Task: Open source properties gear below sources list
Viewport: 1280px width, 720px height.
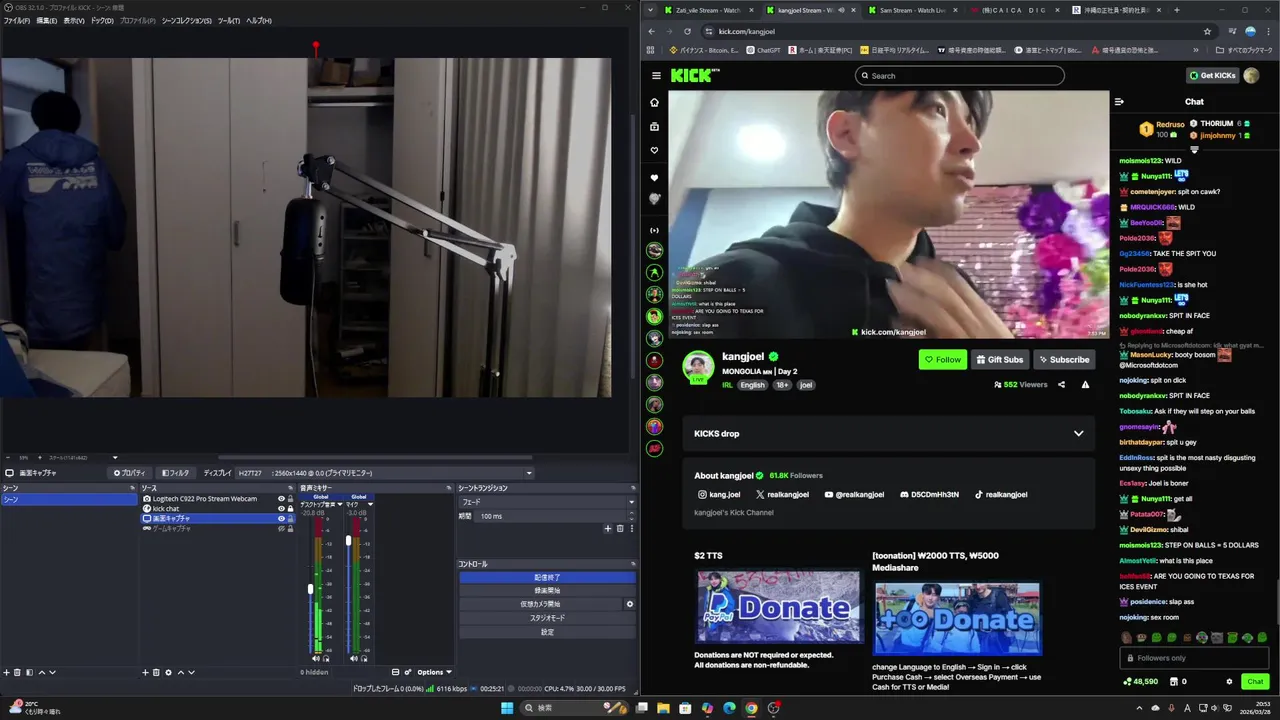Action: [168, 672]
